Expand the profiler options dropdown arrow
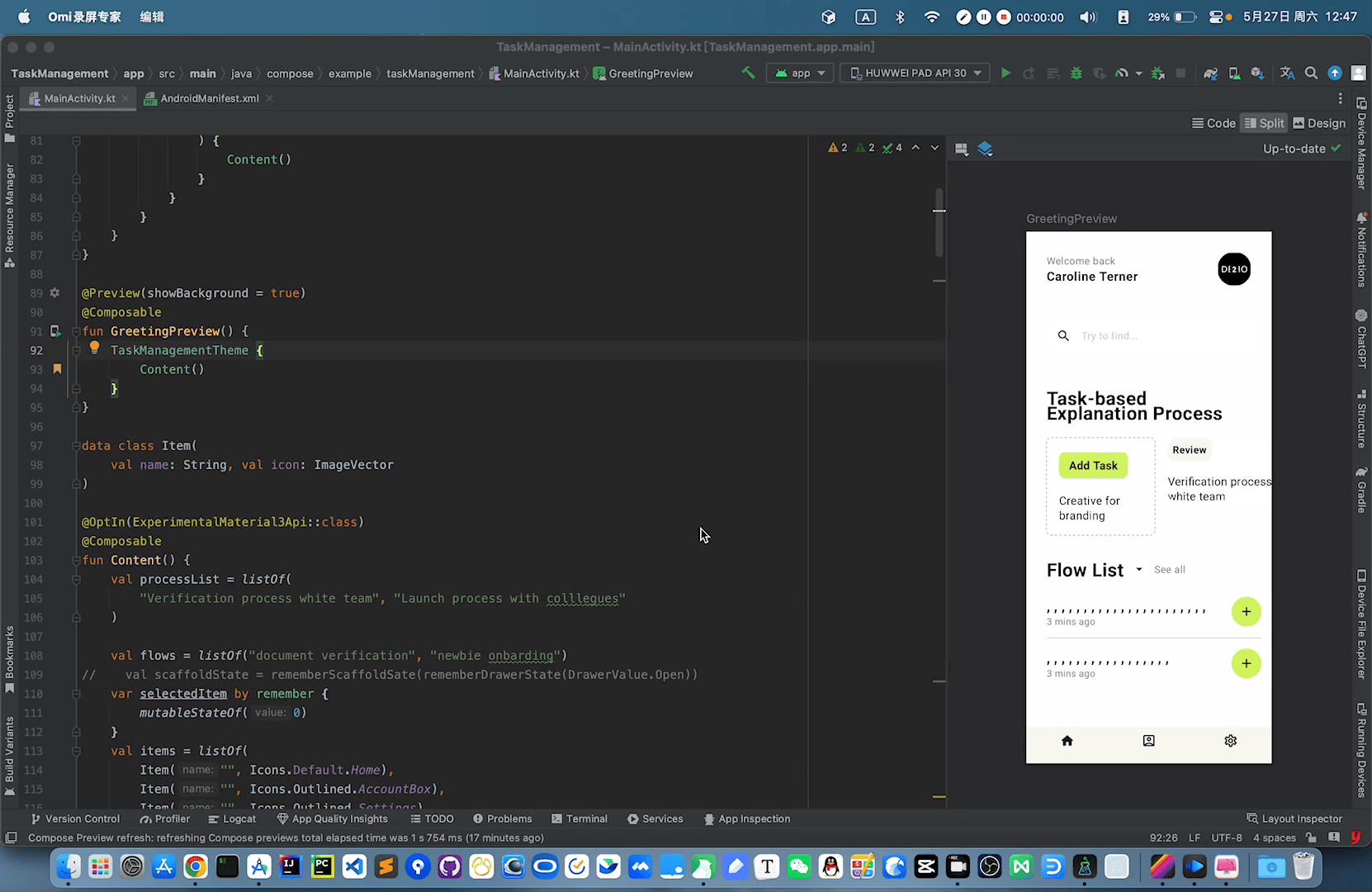1372x892 pixels. (x=1138, y=74)
